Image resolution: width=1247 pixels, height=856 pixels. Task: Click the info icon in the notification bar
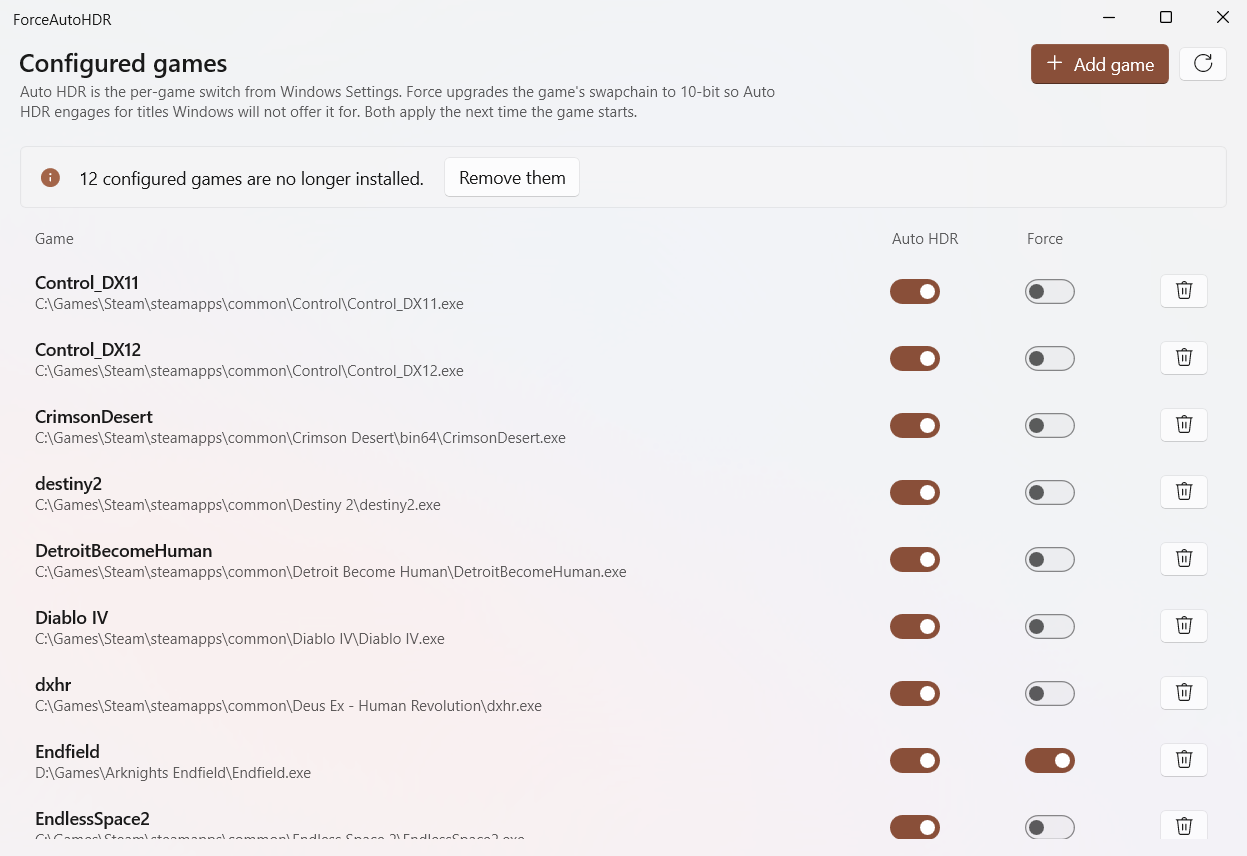(x=50, y=178)
